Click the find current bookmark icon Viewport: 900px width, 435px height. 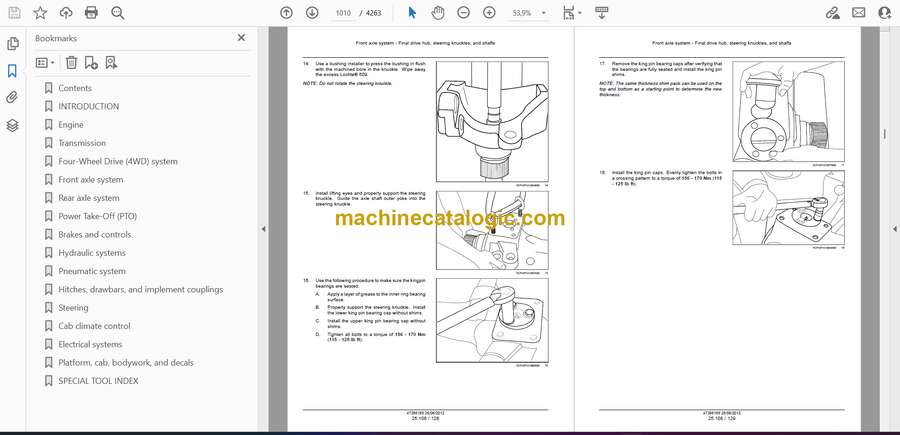click(111, 63)
